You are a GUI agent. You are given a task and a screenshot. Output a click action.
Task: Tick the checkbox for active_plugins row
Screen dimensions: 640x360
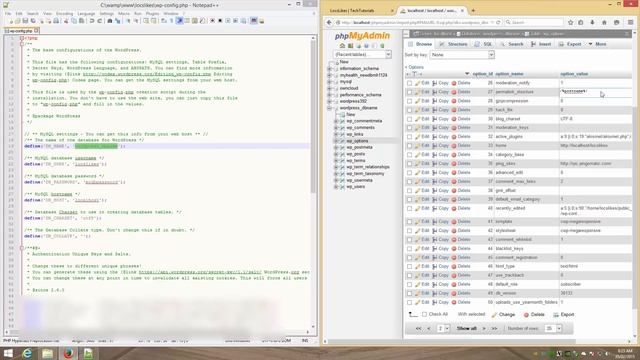point(409,137)
